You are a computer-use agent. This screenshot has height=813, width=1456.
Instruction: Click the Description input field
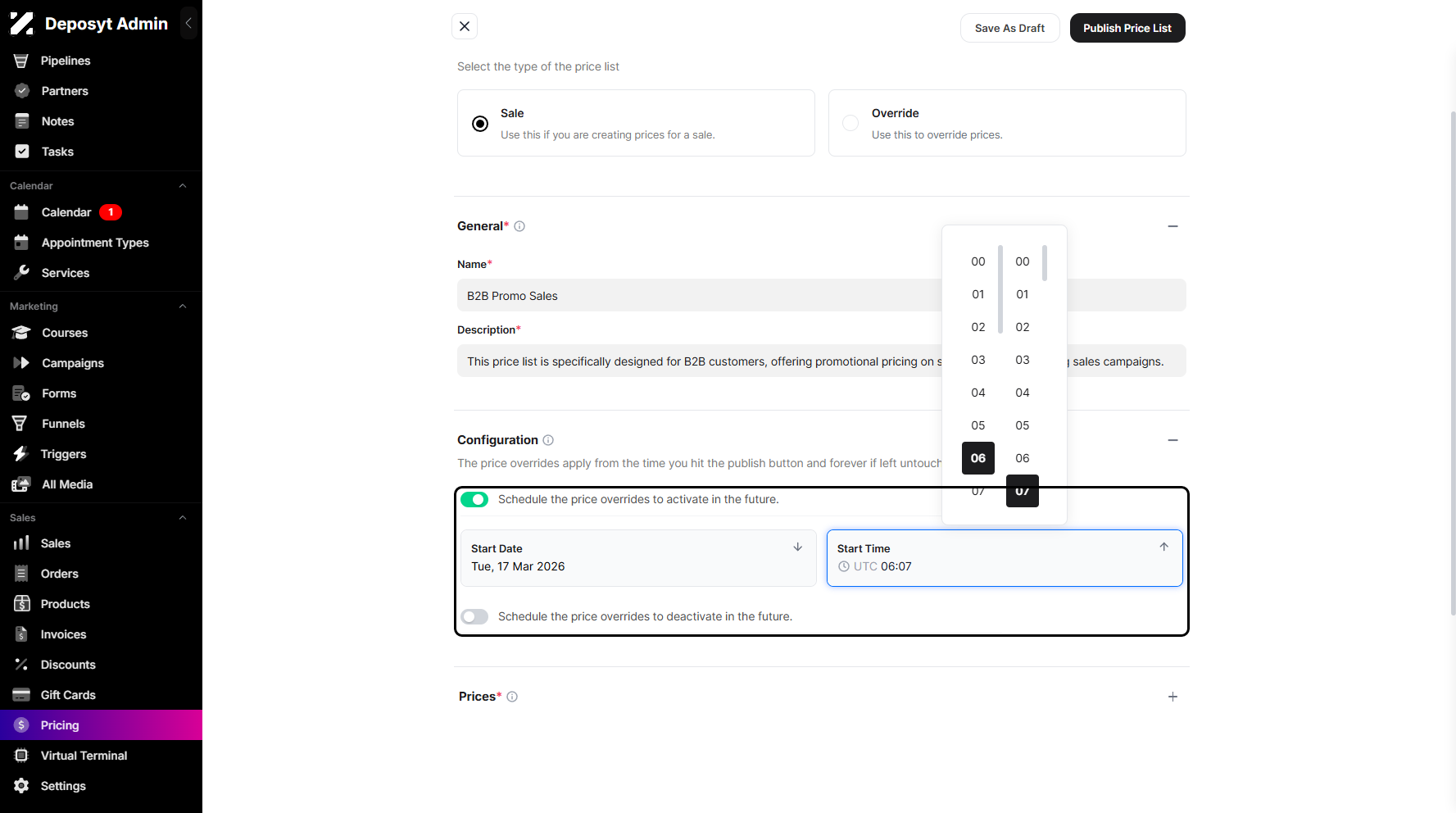[821, 361]
